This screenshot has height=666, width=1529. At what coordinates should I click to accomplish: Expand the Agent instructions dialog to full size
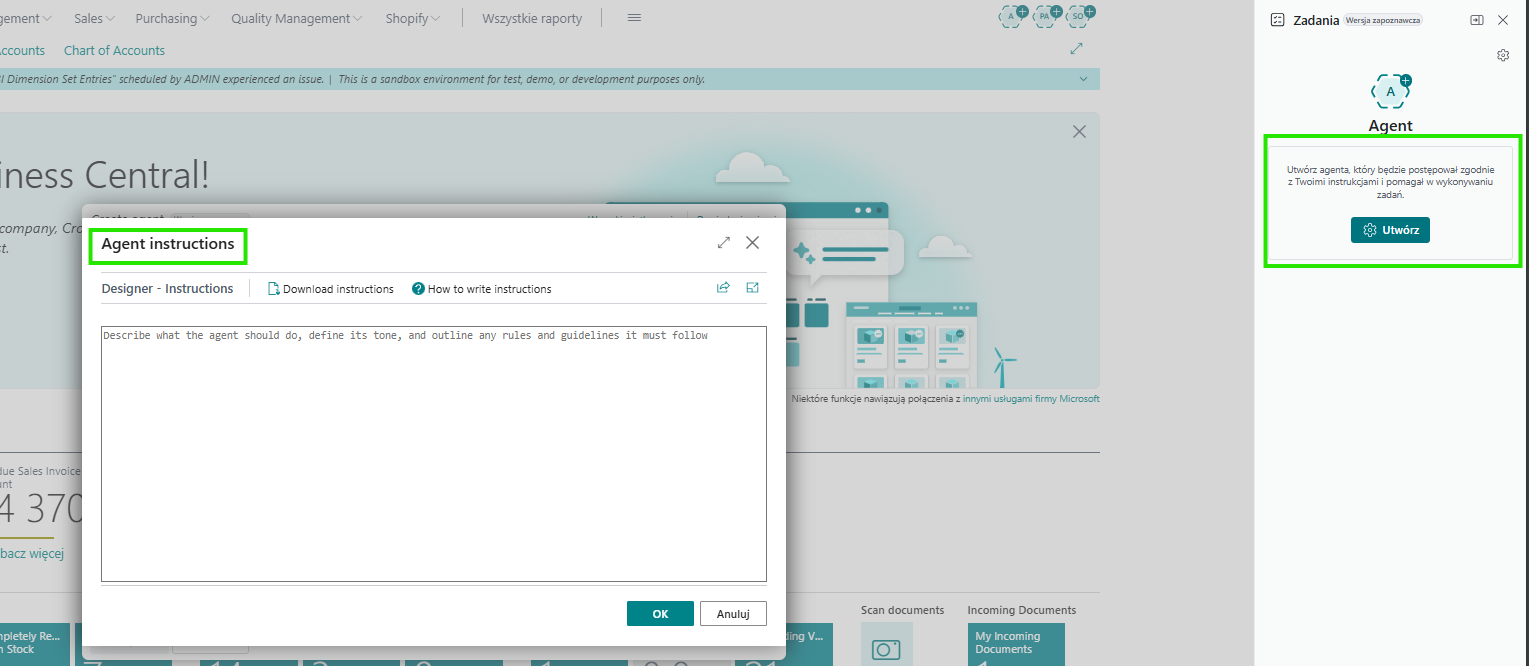click(724, 242)
